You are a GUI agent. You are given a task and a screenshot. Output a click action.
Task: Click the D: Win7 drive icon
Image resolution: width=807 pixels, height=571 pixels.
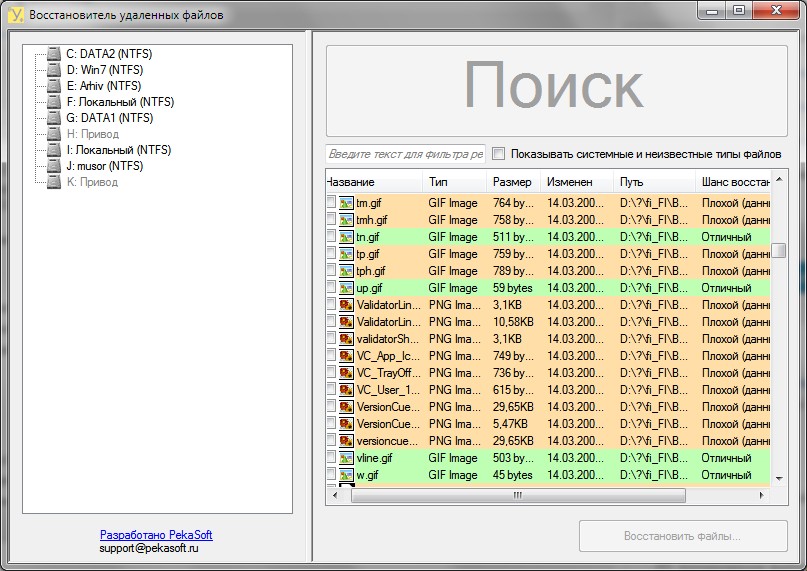pos(54,70)
